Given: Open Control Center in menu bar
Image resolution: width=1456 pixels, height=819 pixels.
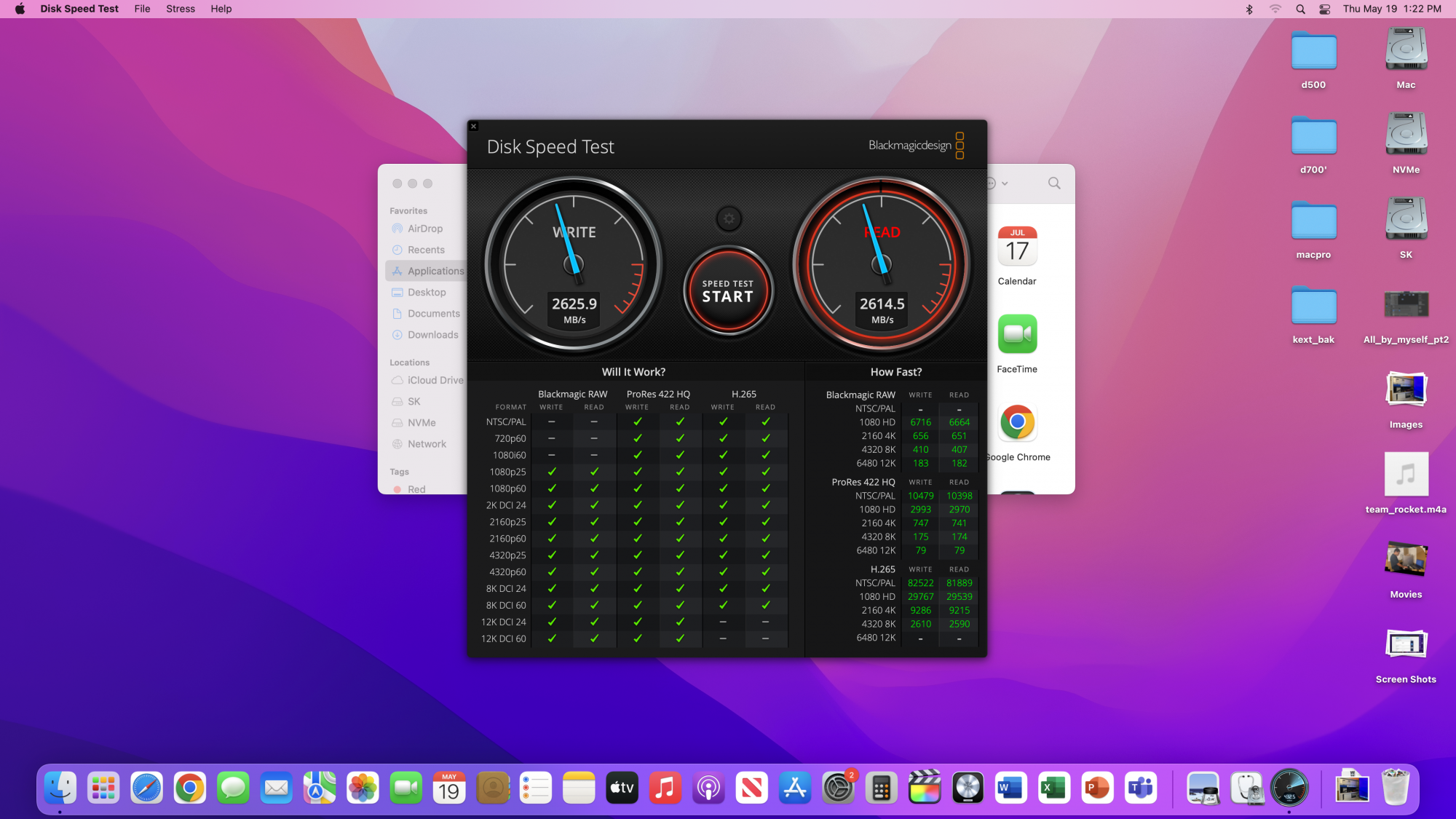Looking at the screenshot, I should pos(1324,9).
